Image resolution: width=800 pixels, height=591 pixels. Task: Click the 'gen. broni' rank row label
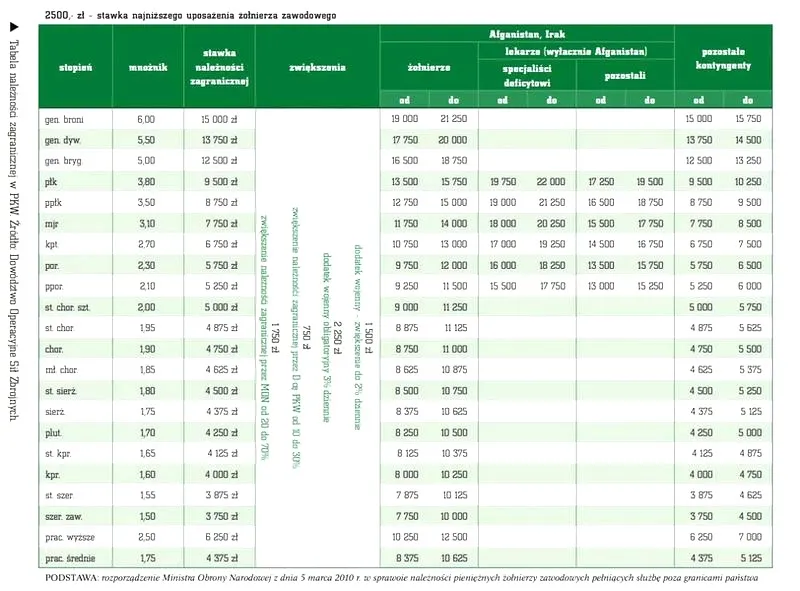coord(64,119)
